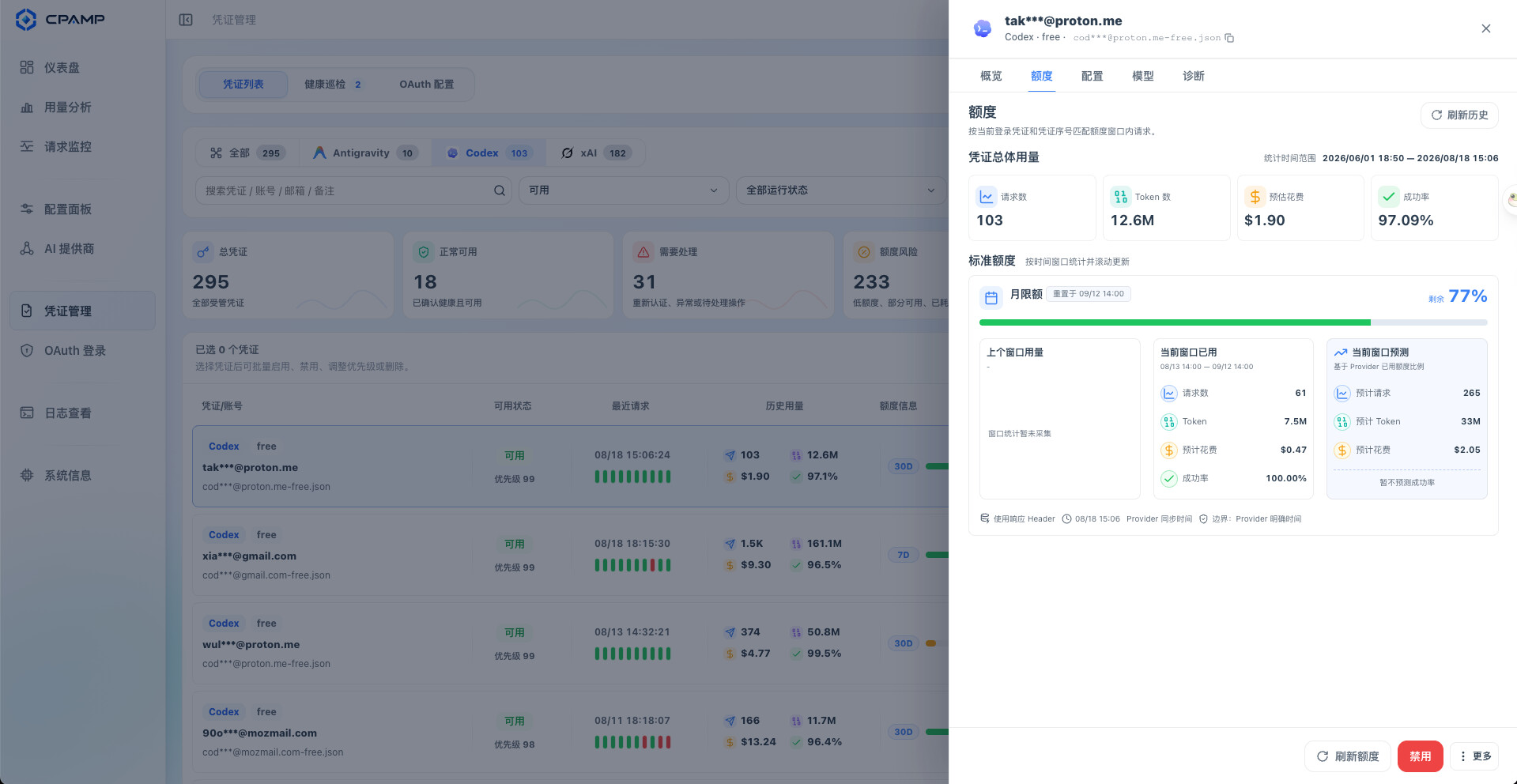Image resolution: width=1517 pixels, height=784 pixels.
Task: Click the 预估花费 dollar icon
Action: (x=1255, y=197)
